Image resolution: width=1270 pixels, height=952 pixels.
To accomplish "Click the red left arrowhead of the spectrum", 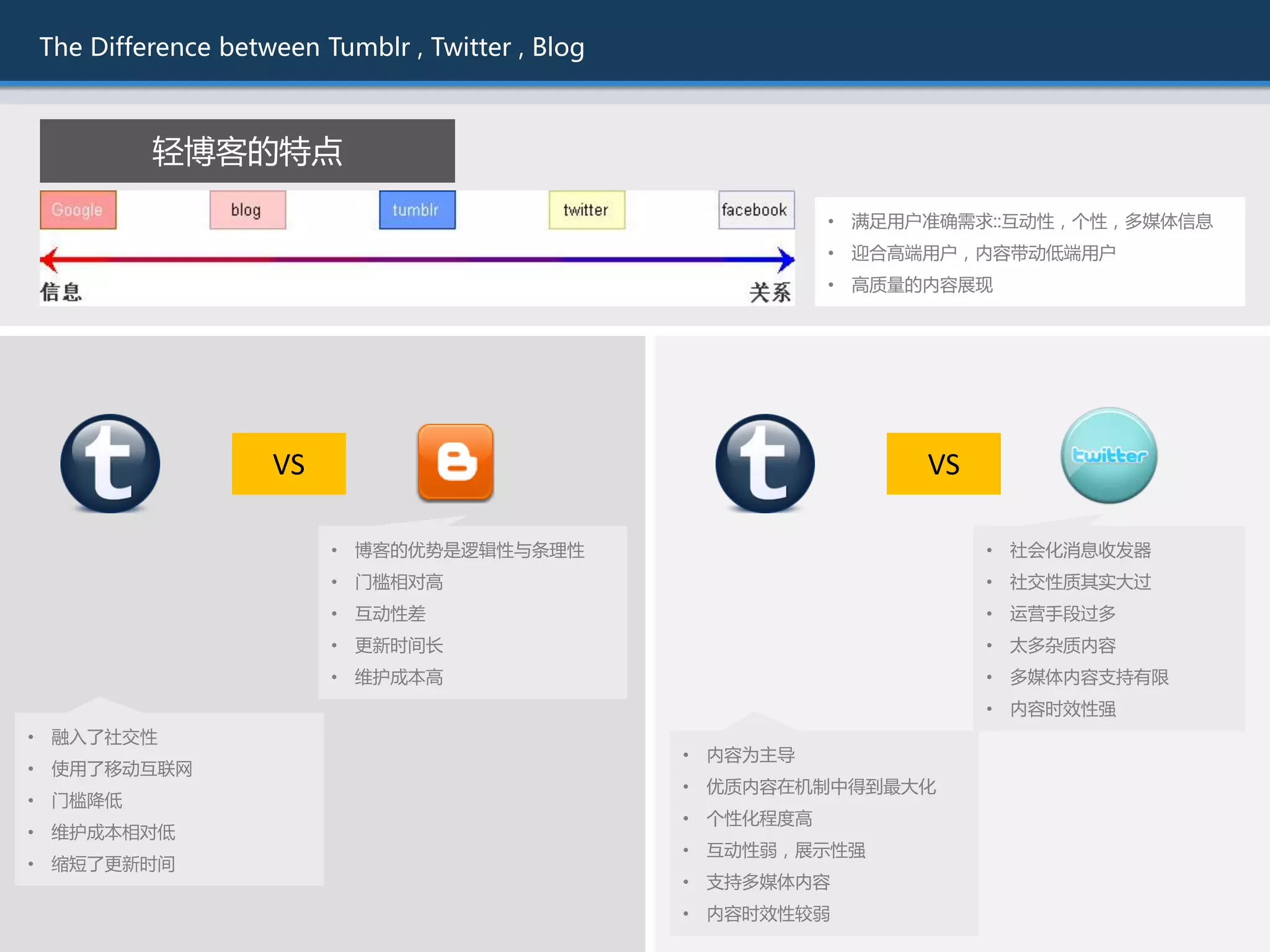I will pyautogui.click(x=50, y=260).
